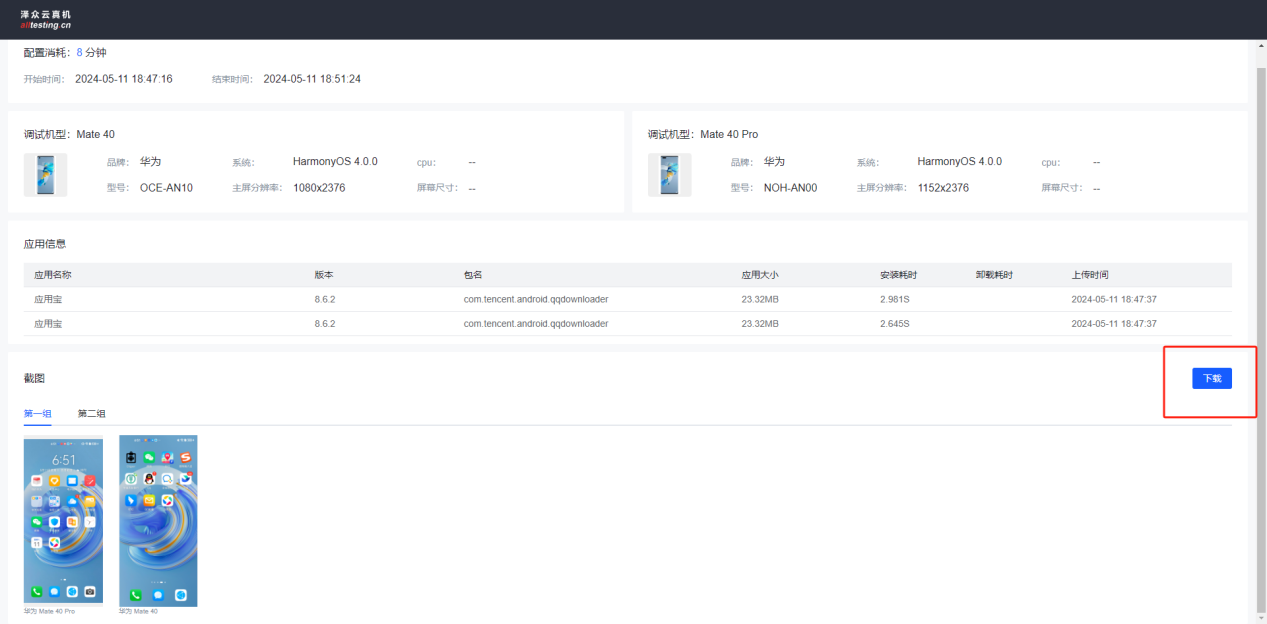Click the 应用名称 column header
Screen dimensions: 1267x624
tap(53, 275)
